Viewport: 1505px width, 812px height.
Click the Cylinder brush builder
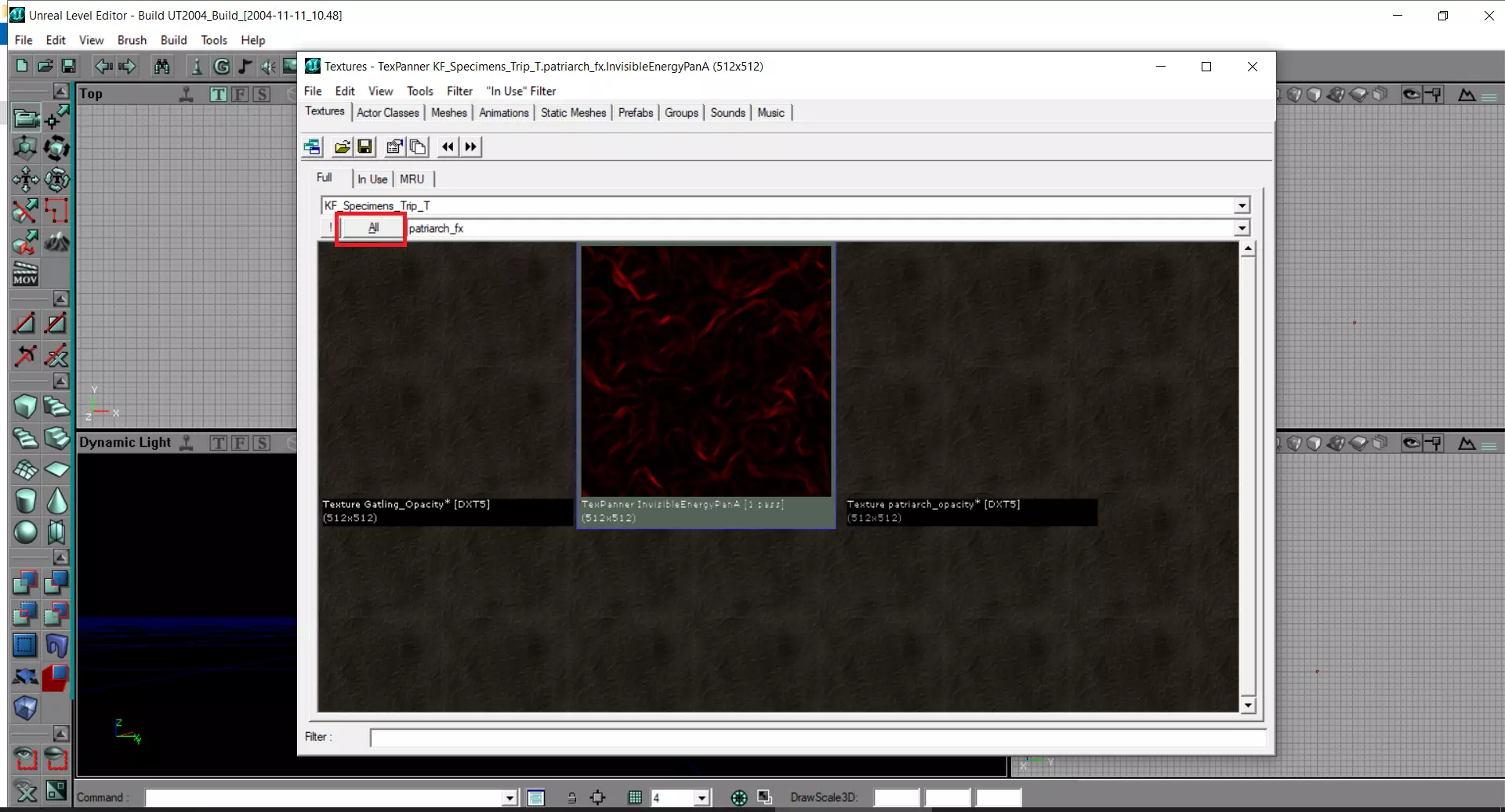pyautogui.click(x=25, y=501)
